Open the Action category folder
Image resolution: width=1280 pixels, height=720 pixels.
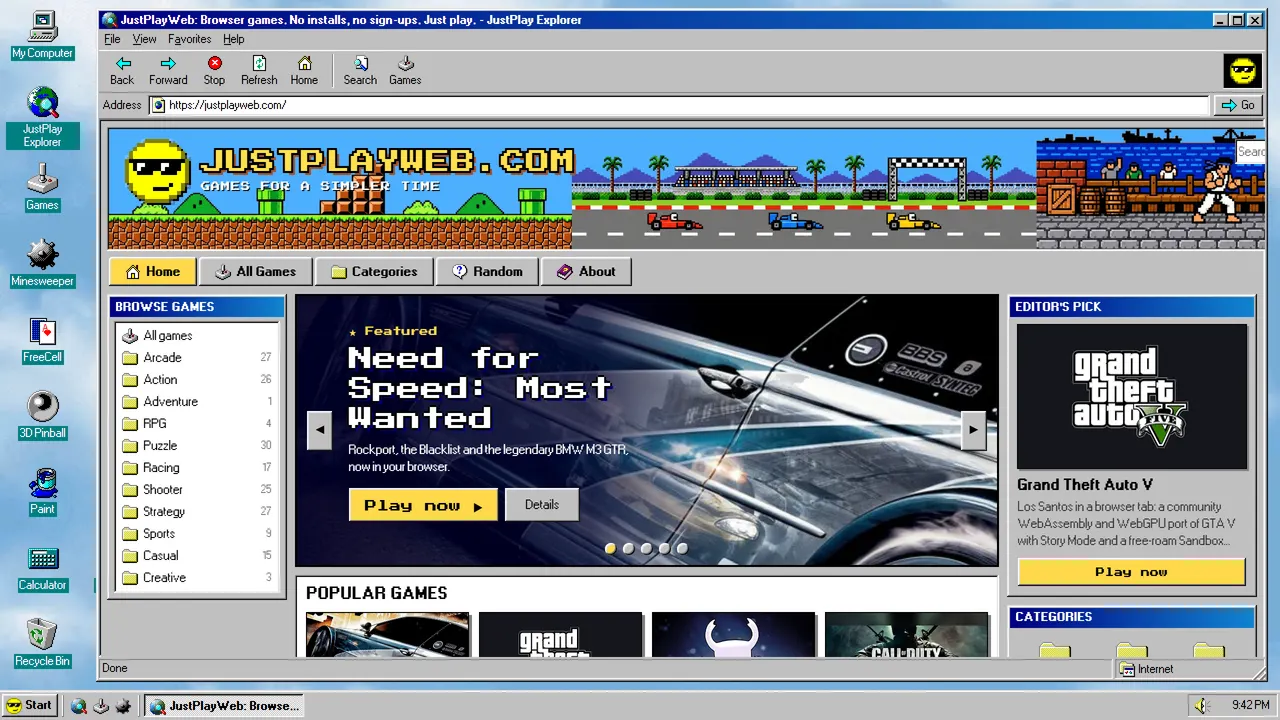[x=197, y=380]
